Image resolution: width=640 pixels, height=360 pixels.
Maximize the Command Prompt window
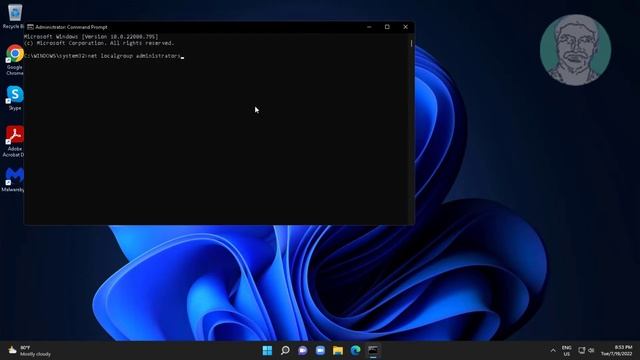pos(387,27)
